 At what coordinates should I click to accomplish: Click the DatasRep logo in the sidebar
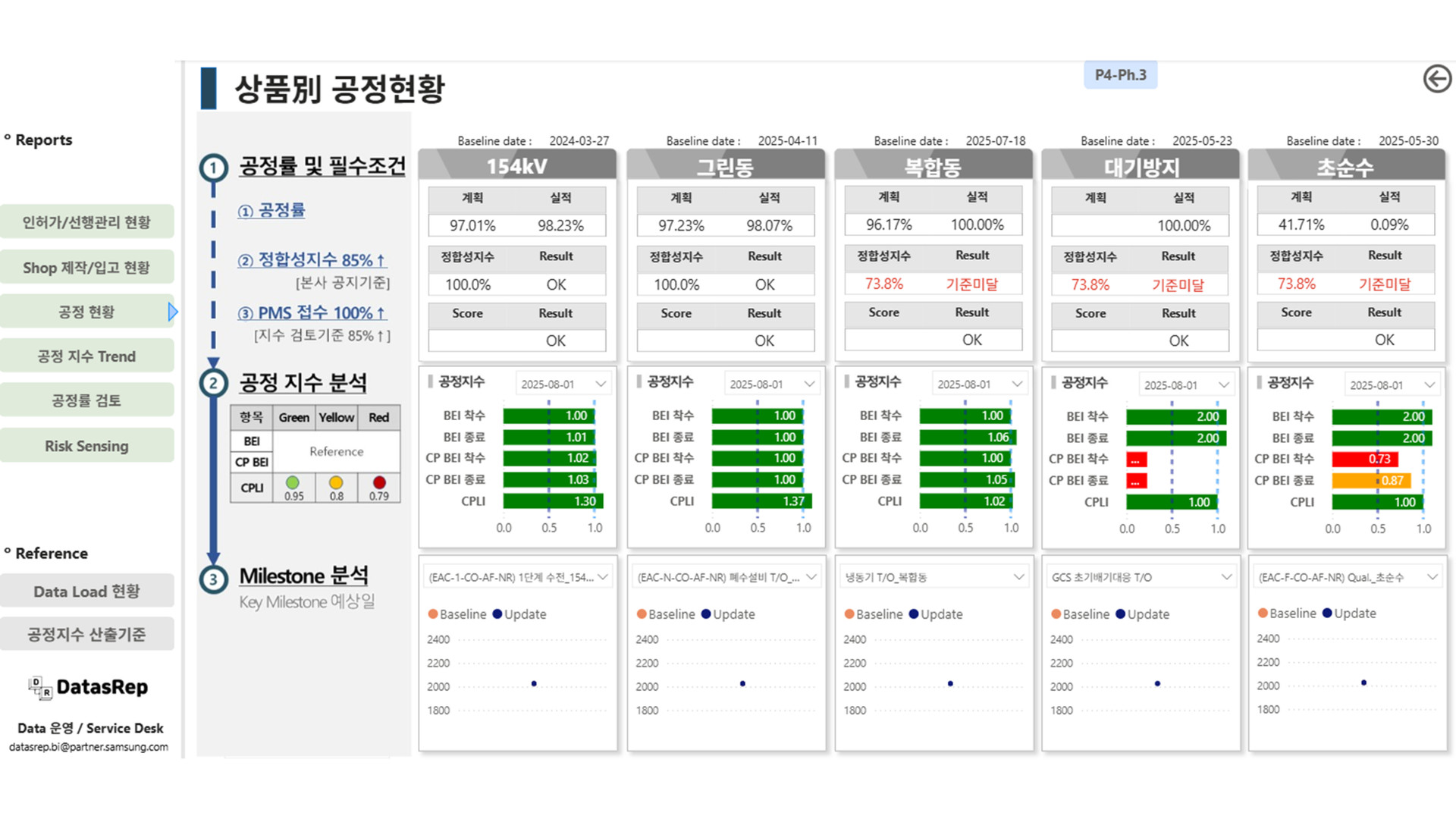(87, 686)
